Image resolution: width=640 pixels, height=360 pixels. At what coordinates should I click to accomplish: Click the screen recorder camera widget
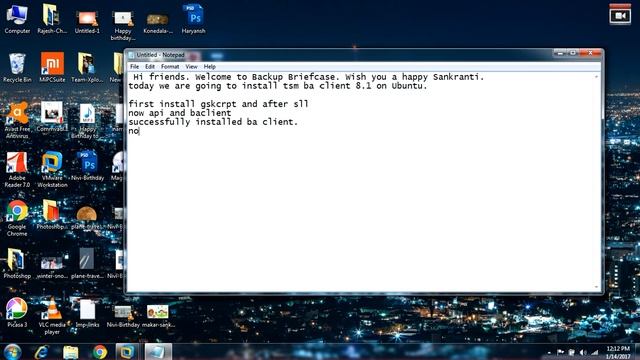tap(620, 16)
